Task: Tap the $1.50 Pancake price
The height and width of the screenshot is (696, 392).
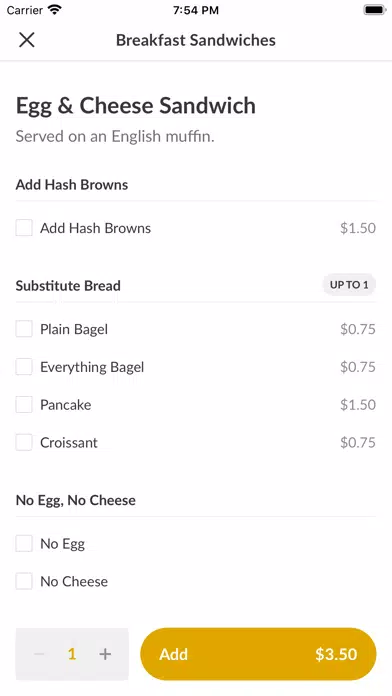Action: click(x=358, y=404)
